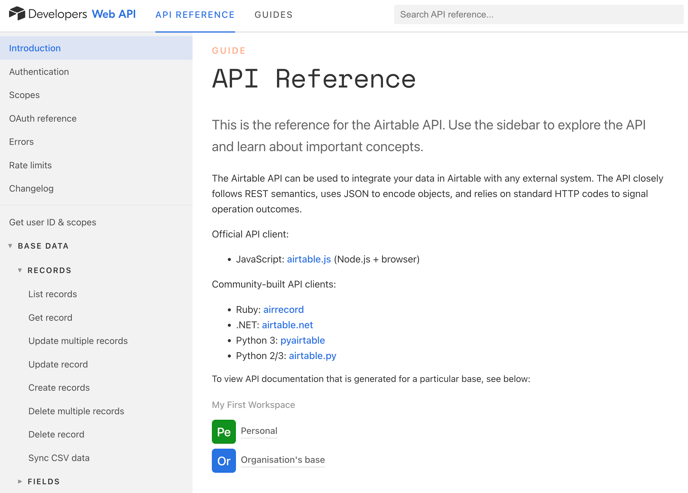Viewport: 688px width, 493px height.
Task: Follow the airtable.net link
Action: click(x=287, y=325)
